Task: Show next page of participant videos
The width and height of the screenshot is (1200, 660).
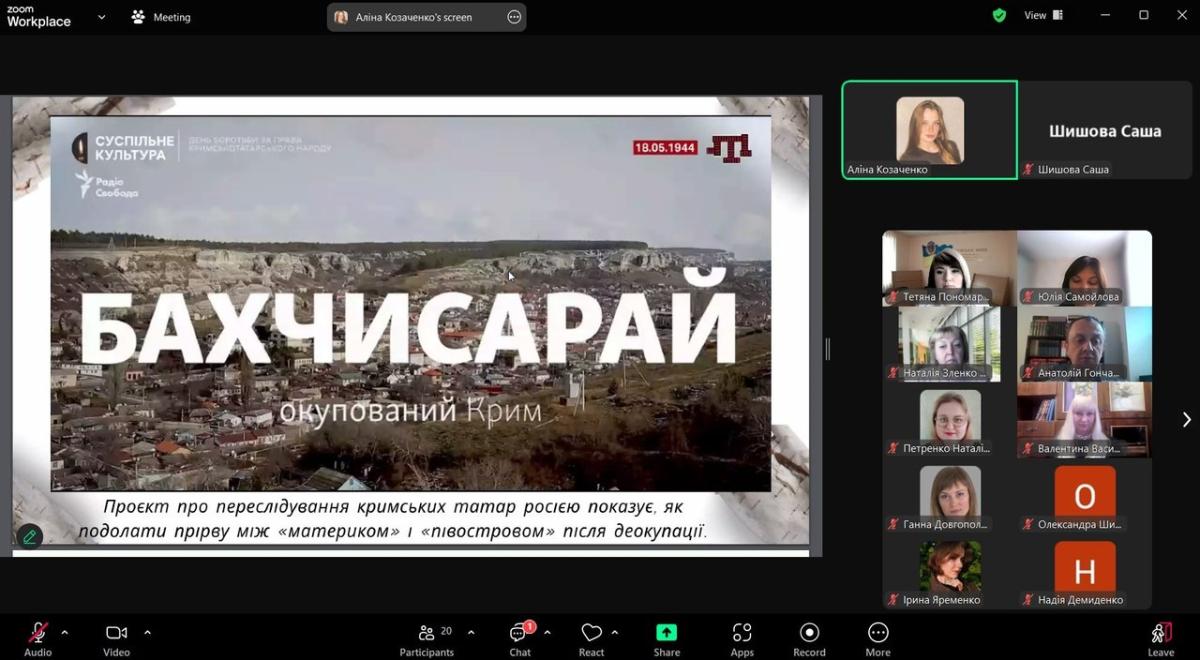Action: (x=1186, y=420)
